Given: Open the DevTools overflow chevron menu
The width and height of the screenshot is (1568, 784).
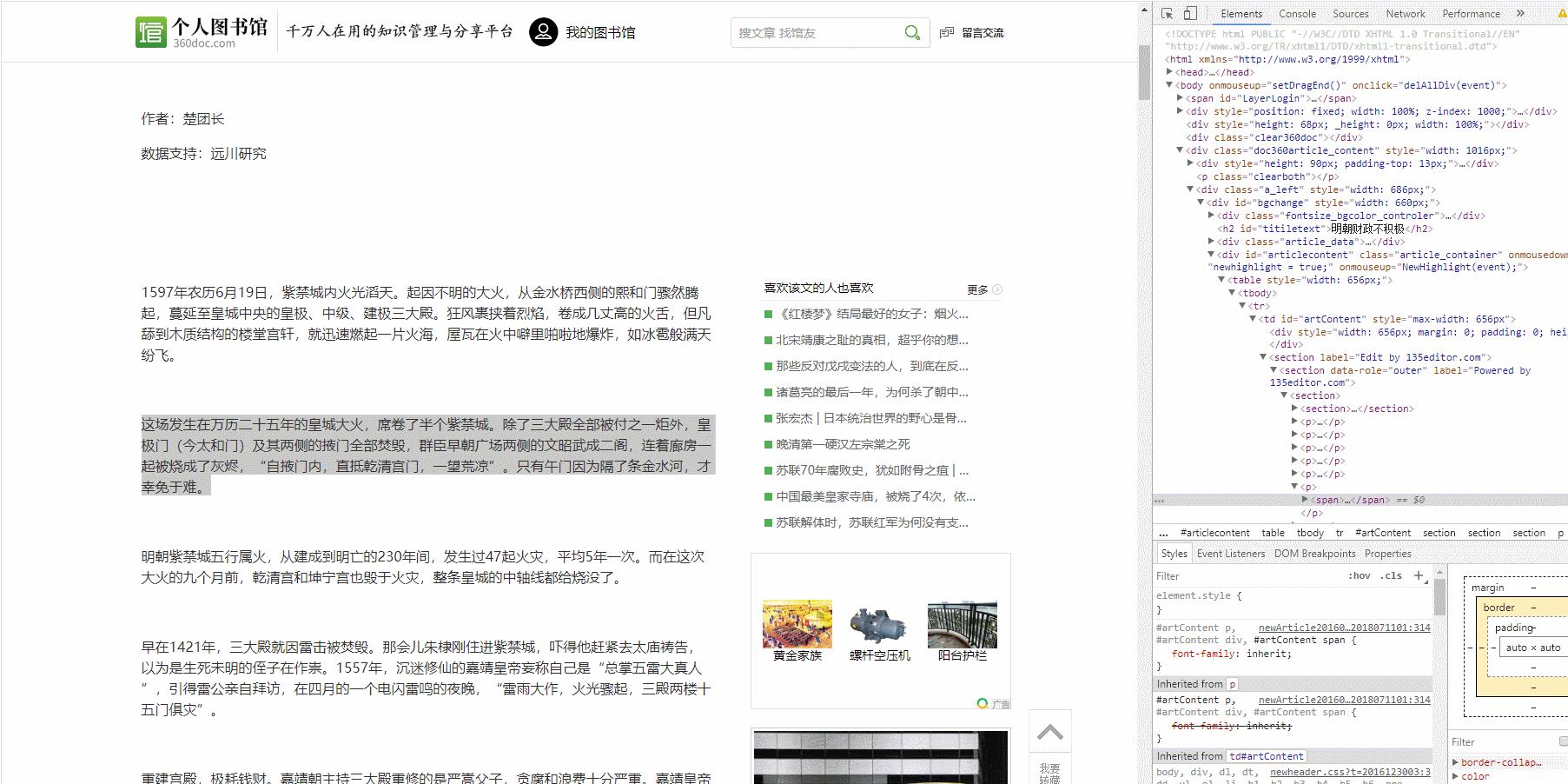Looking at the screenshot, I should pos(1519,13).
